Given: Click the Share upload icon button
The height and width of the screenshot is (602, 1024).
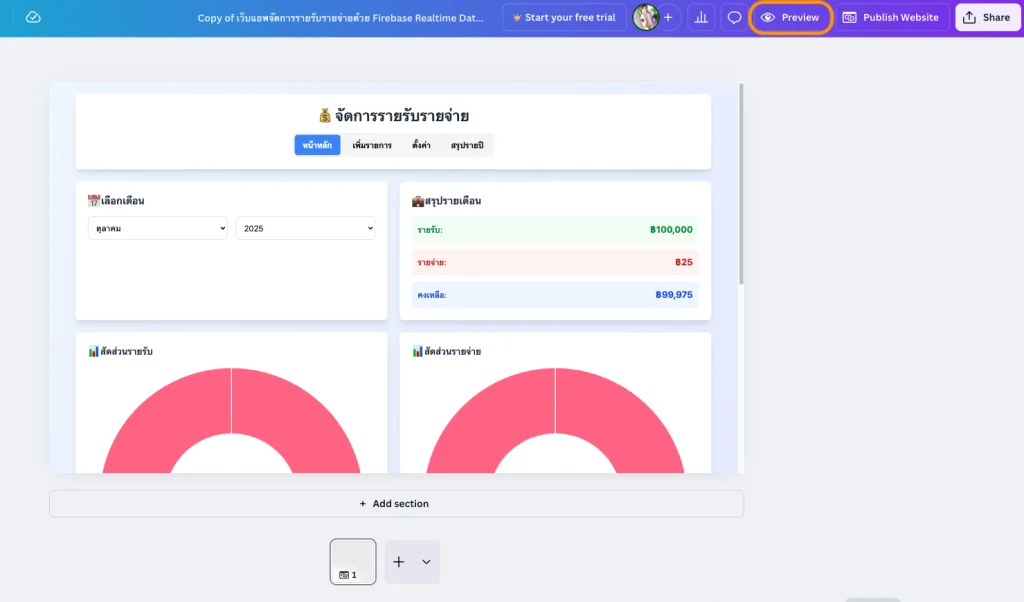Looking at the screenshot, I should point(986,18).
